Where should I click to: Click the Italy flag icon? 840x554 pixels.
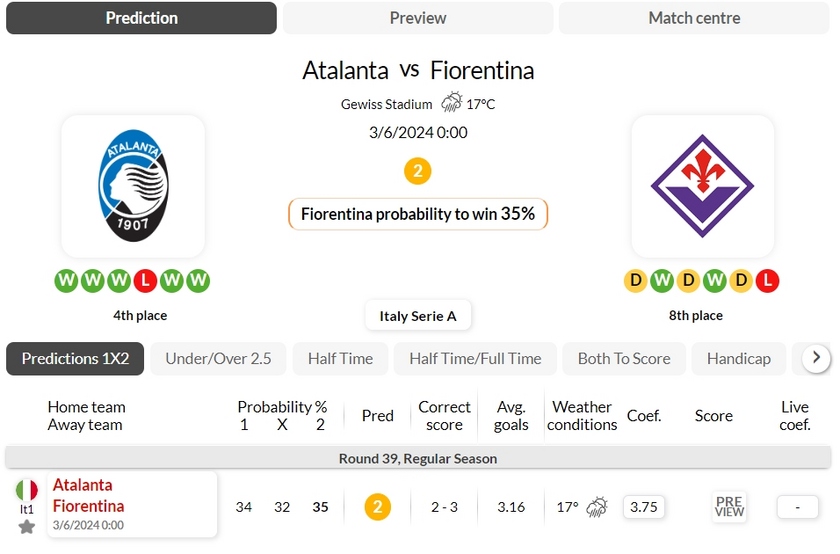tap(26, 490)
